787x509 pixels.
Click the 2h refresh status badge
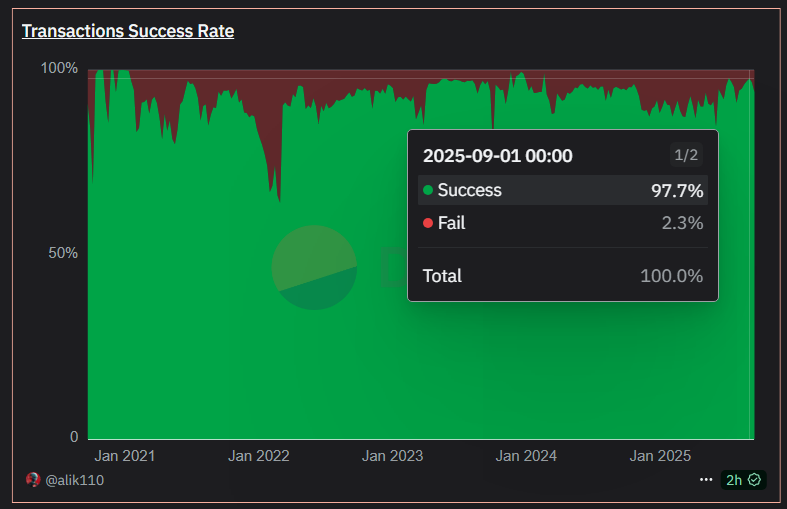tap(743, 480)
